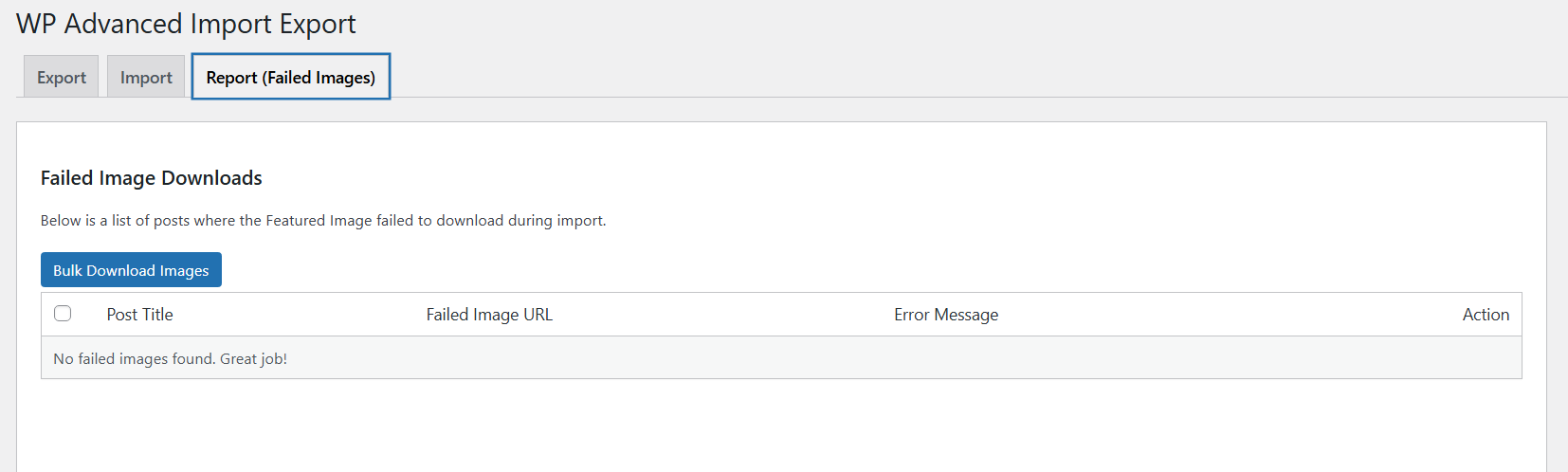Image resolution: width=1568 pixels, height=472 pixels.
Task: Click 'Great job!' in the empty table message
Action: point(253,359)
